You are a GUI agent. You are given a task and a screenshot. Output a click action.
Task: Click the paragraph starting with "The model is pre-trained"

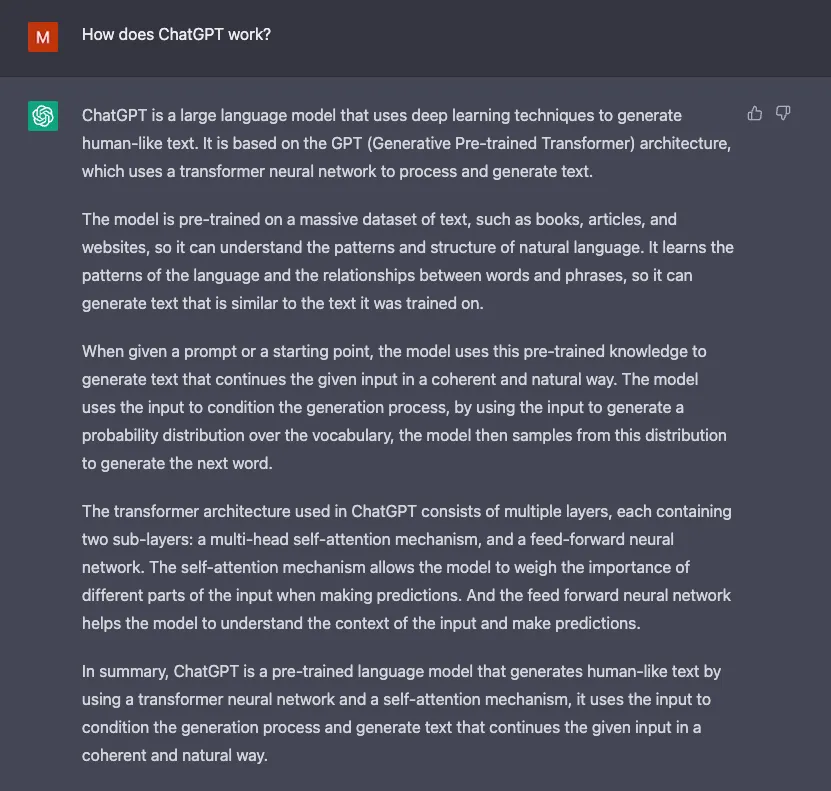pos(400,260)
